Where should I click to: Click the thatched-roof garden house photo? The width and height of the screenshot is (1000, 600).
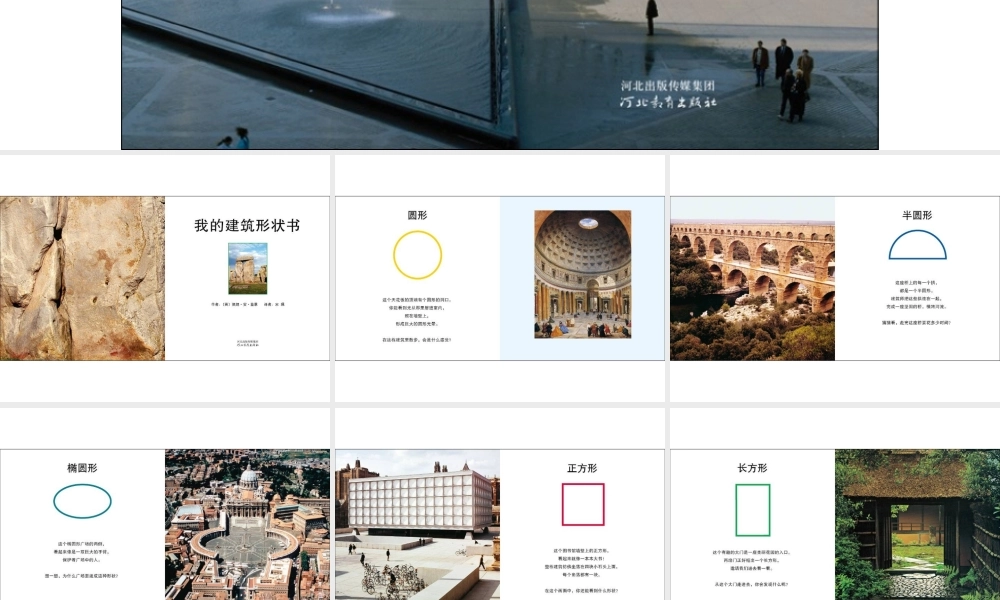[x=917, y=525]
